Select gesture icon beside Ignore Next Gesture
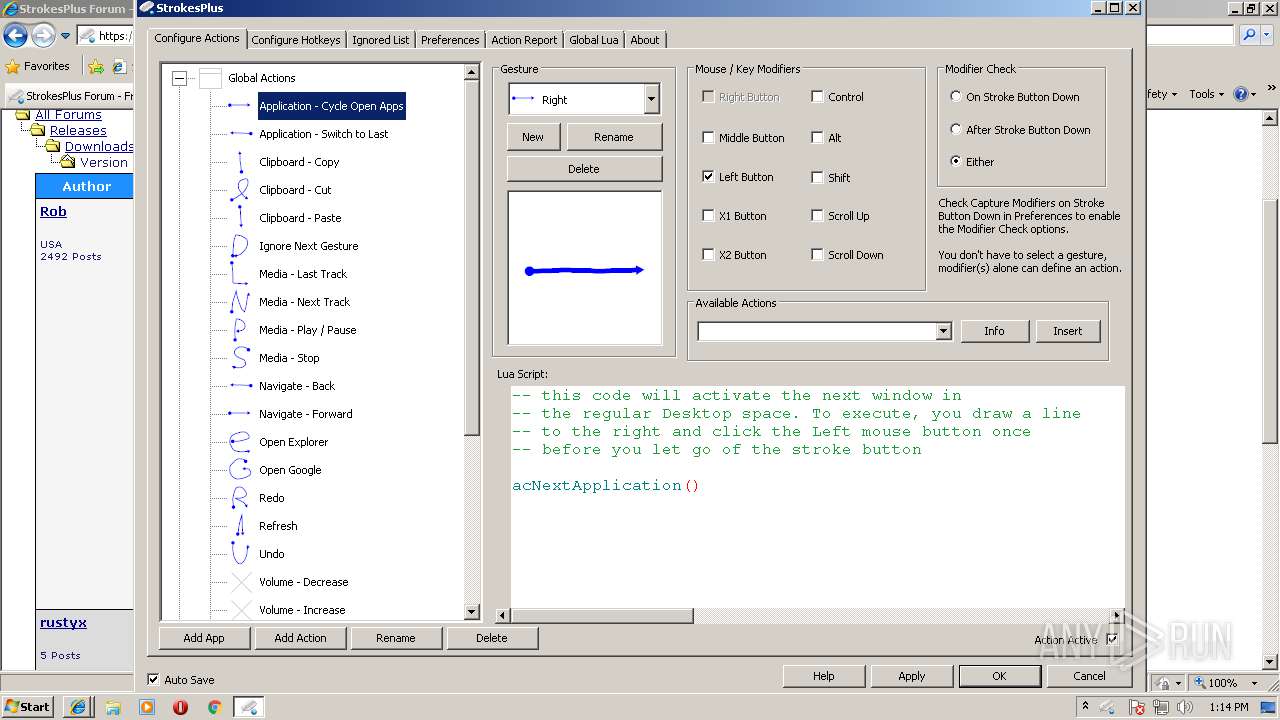Image resolution: width=1280 pixels, height=720 pixels. [240, 246]
